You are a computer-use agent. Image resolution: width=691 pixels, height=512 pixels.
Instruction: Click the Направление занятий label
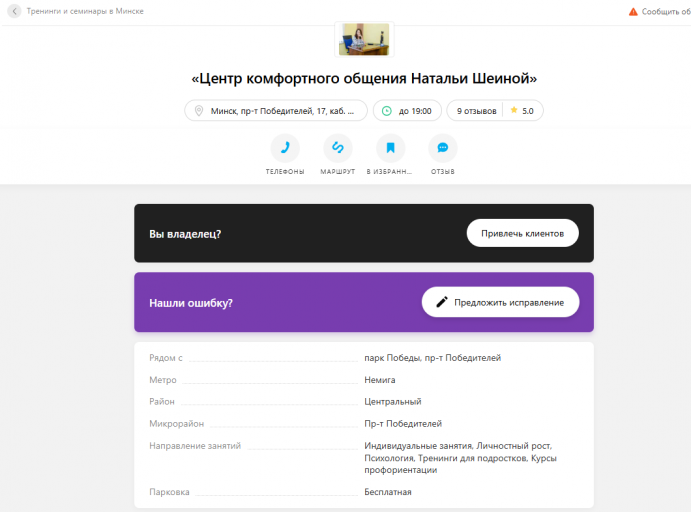point(195,446)
